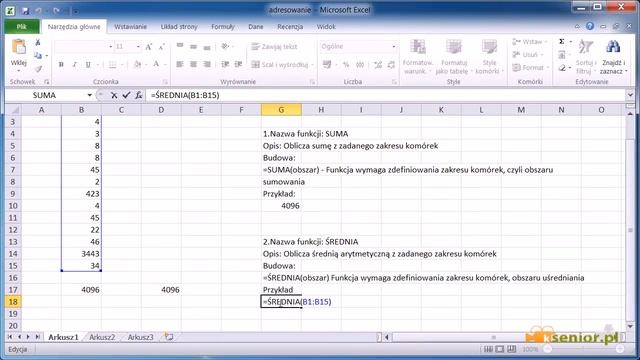Viewport: 640px width, 360px height.
Task: Click in the formula bar input
Action: point(386,95)
